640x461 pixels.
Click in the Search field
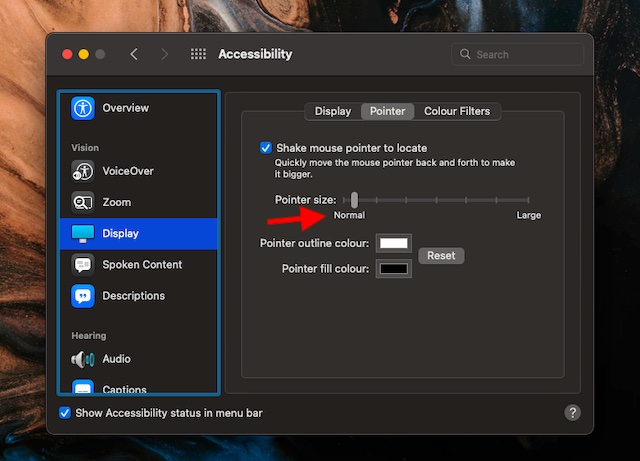518,54
